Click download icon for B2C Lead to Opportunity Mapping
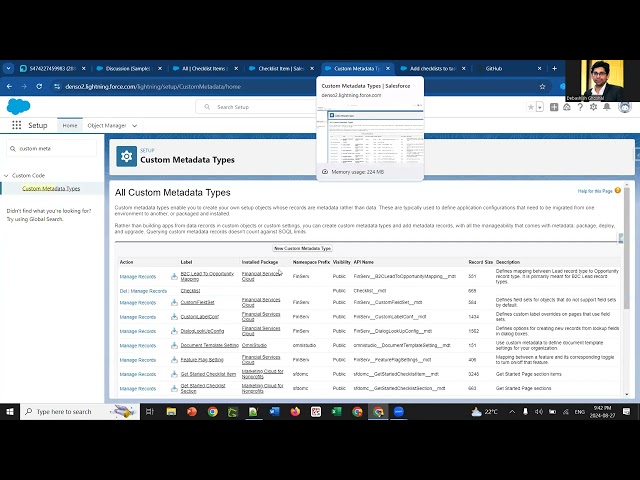Image resolution: width=640 pixels, height=480 pixels. click(174, 276)
